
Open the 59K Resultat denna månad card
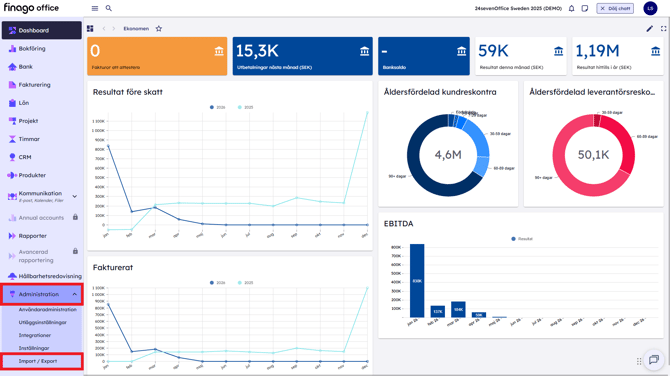(x=521, y=56)
